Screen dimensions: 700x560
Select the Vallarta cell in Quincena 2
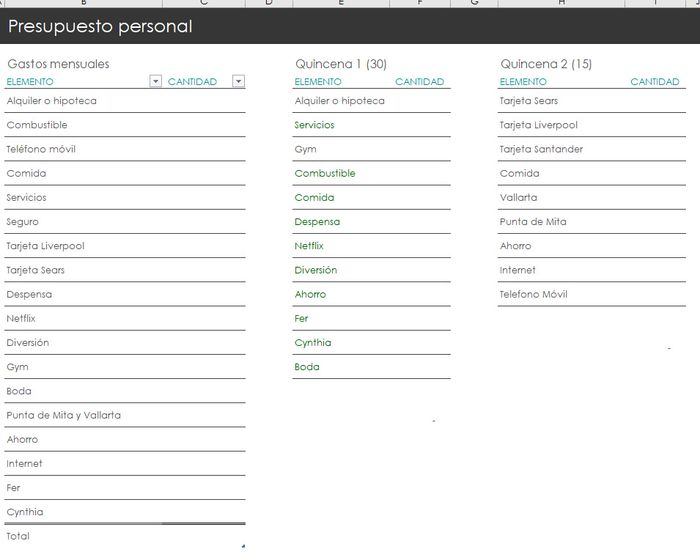[x=518, y=198]
